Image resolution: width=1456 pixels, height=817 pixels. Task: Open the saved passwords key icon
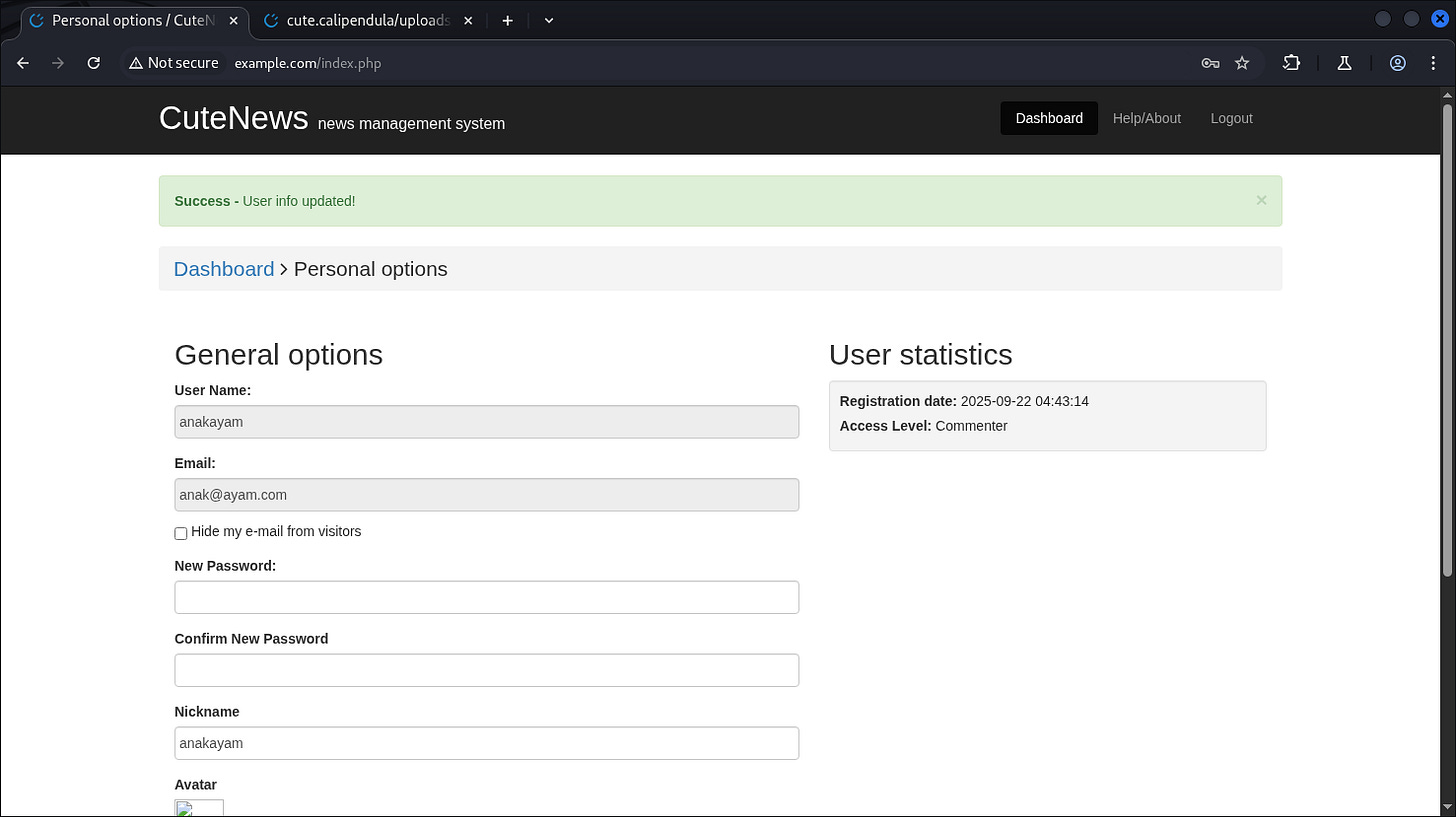1210,63
